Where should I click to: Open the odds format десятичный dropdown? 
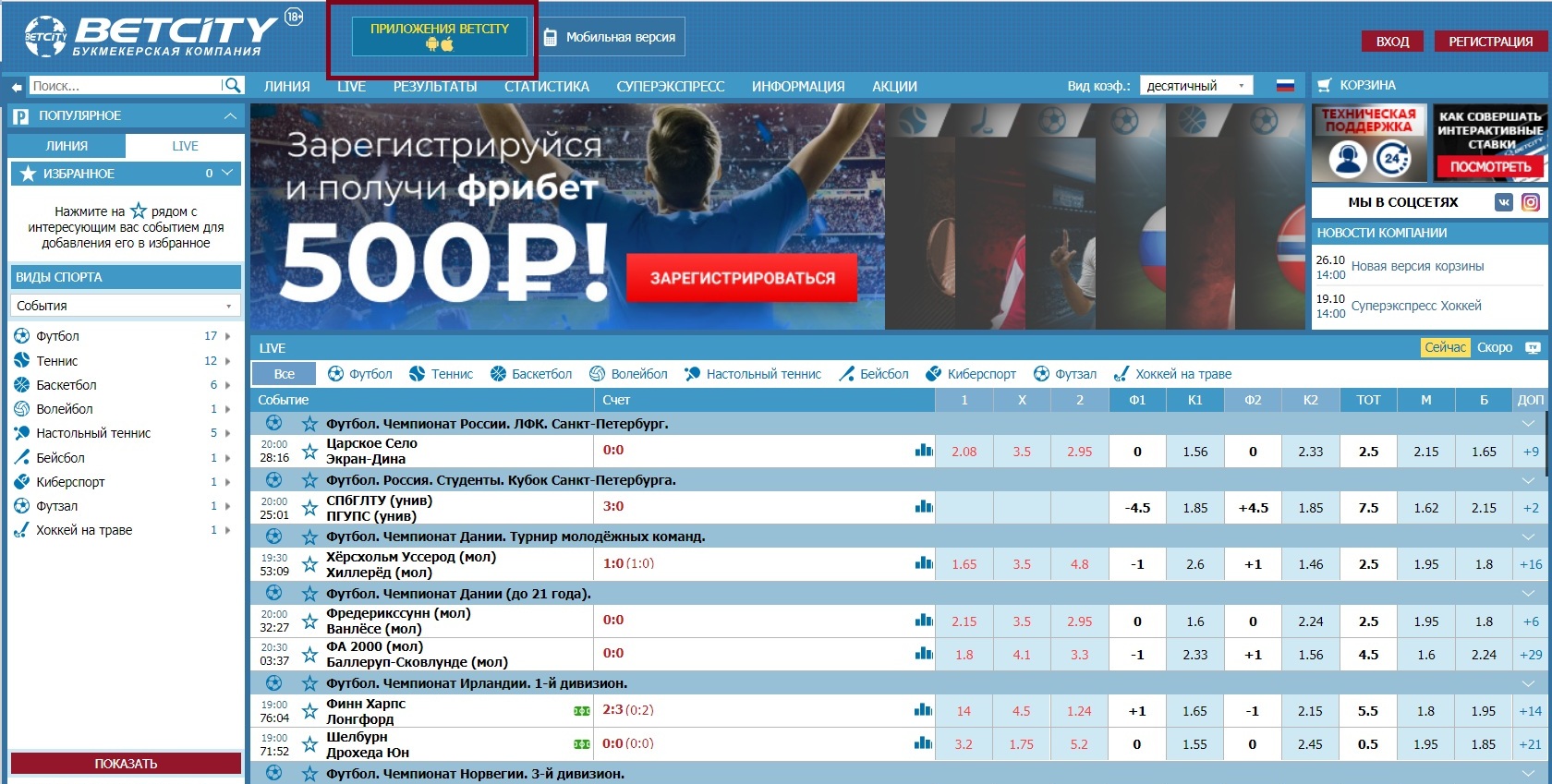[x=1196, y=86]
